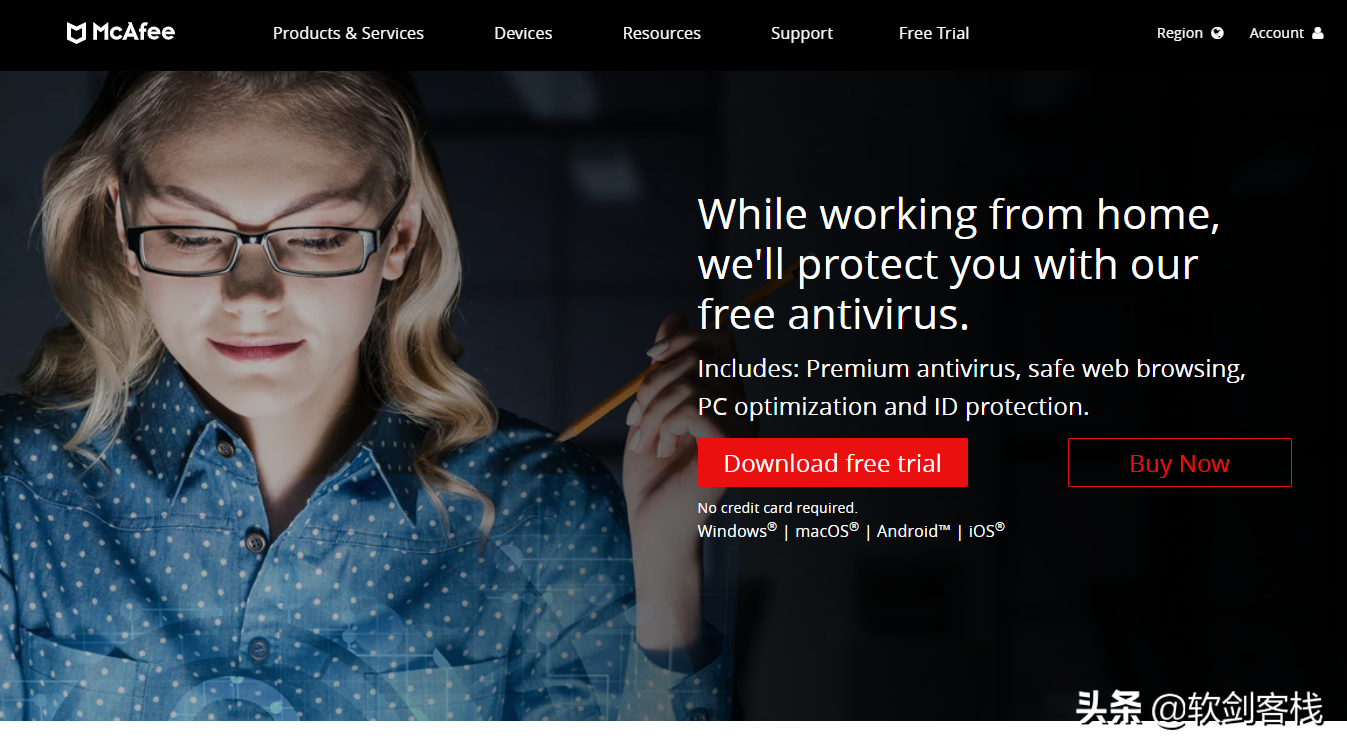
Task: Click the McAfee shield logo icon
Action: 76,33
